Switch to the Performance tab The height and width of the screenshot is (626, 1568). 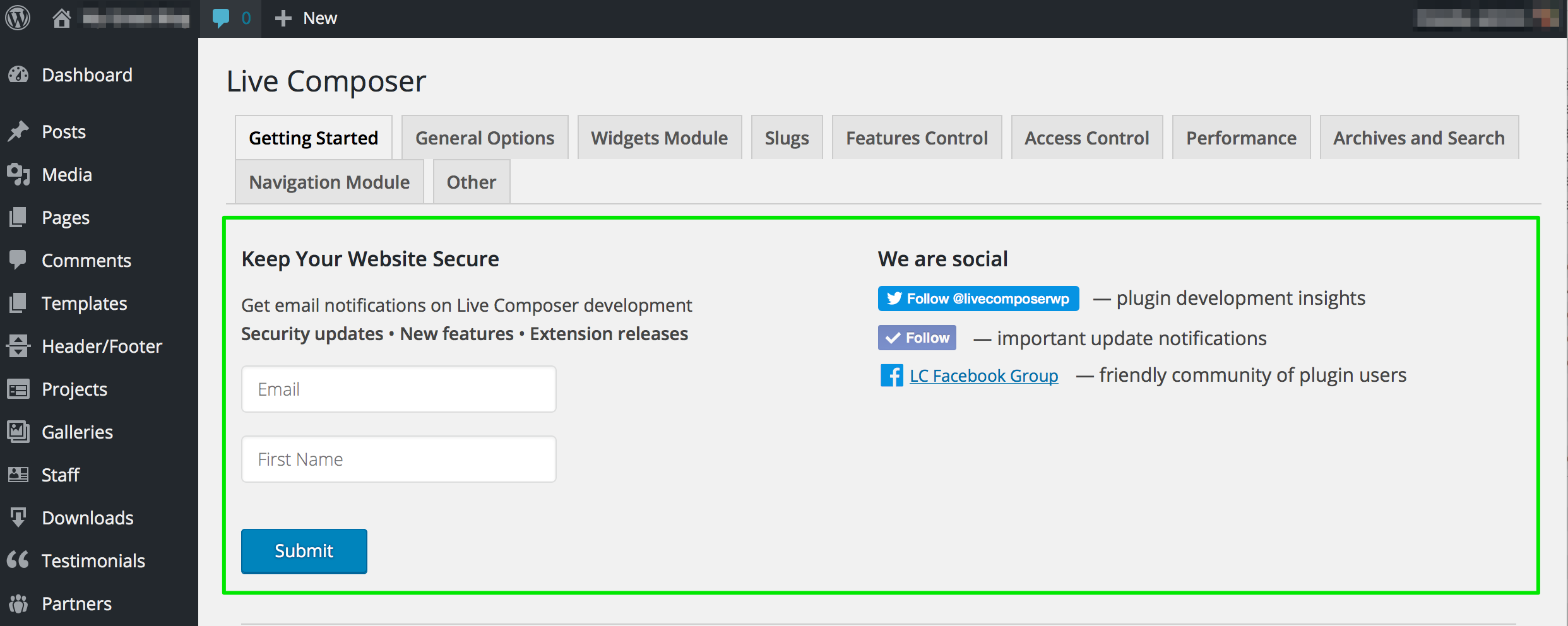1242,138
